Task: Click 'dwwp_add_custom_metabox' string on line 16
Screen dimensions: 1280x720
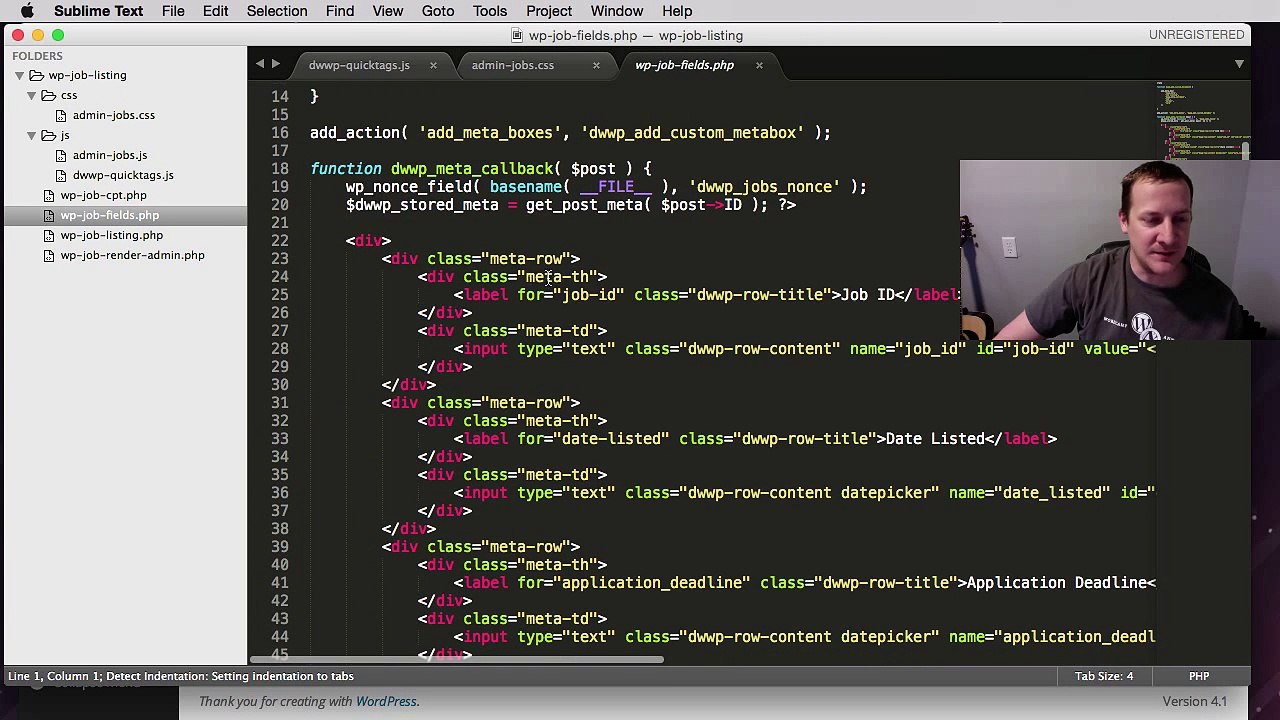Action: [692, 133]
